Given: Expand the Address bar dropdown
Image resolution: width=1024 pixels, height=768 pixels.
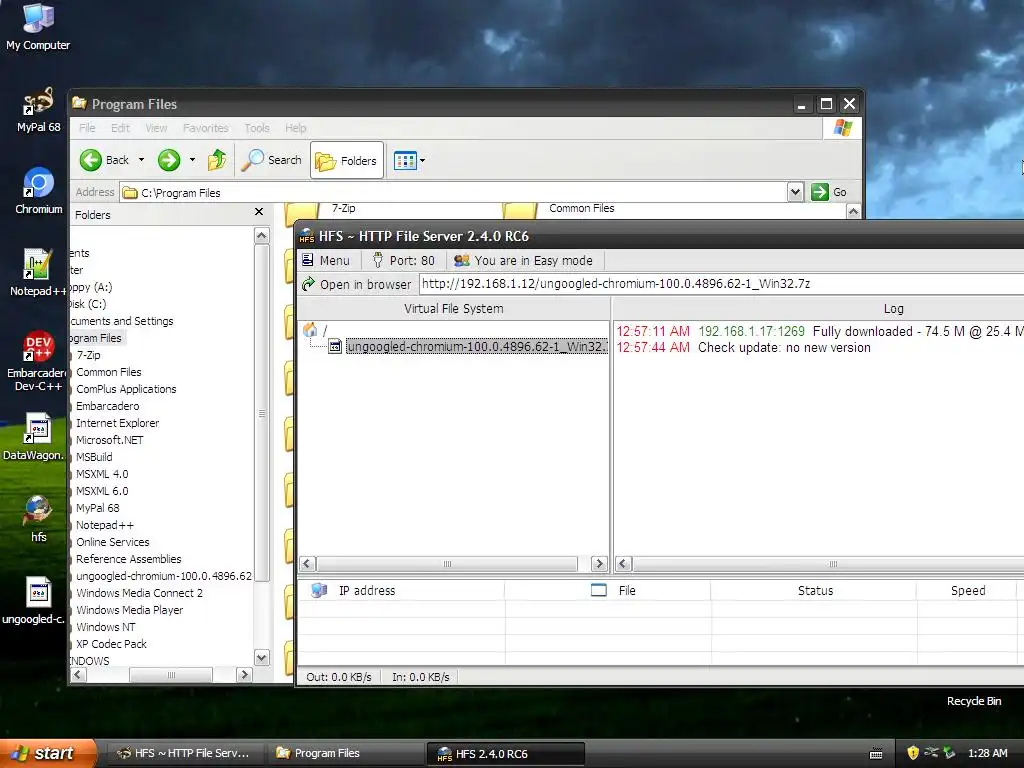Looking at the screenshot, I should 795,192.
